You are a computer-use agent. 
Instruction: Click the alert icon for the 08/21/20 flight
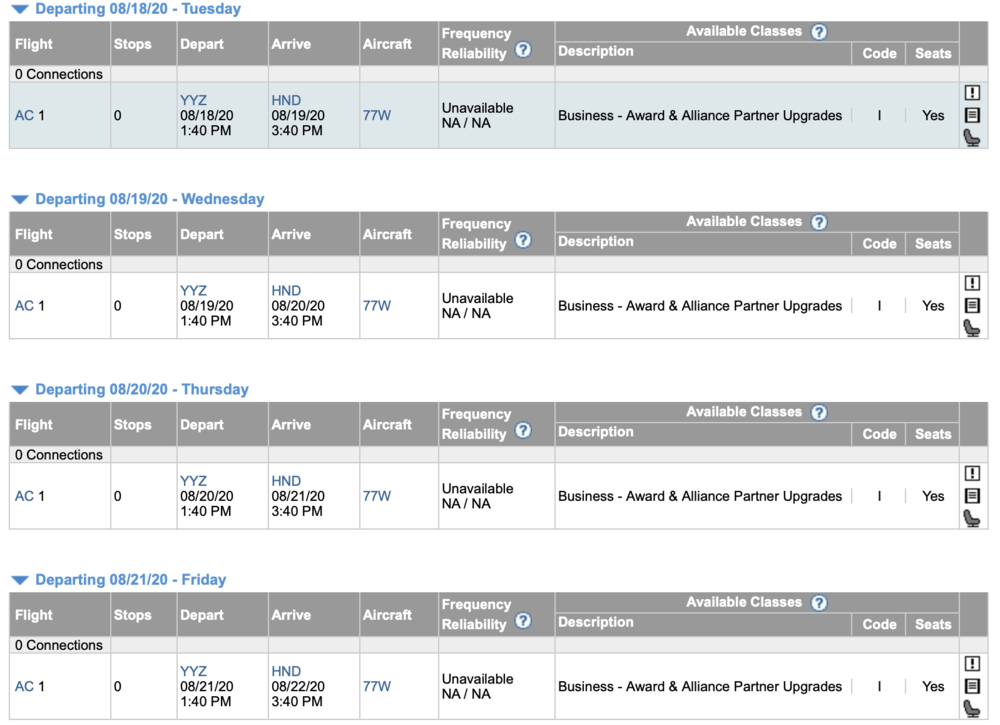972,664
